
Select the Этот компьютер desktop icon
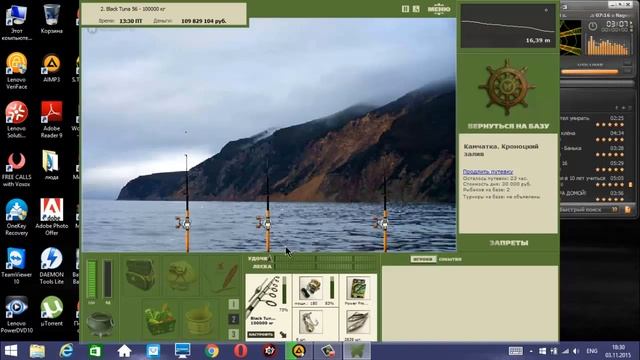(16, 22)
